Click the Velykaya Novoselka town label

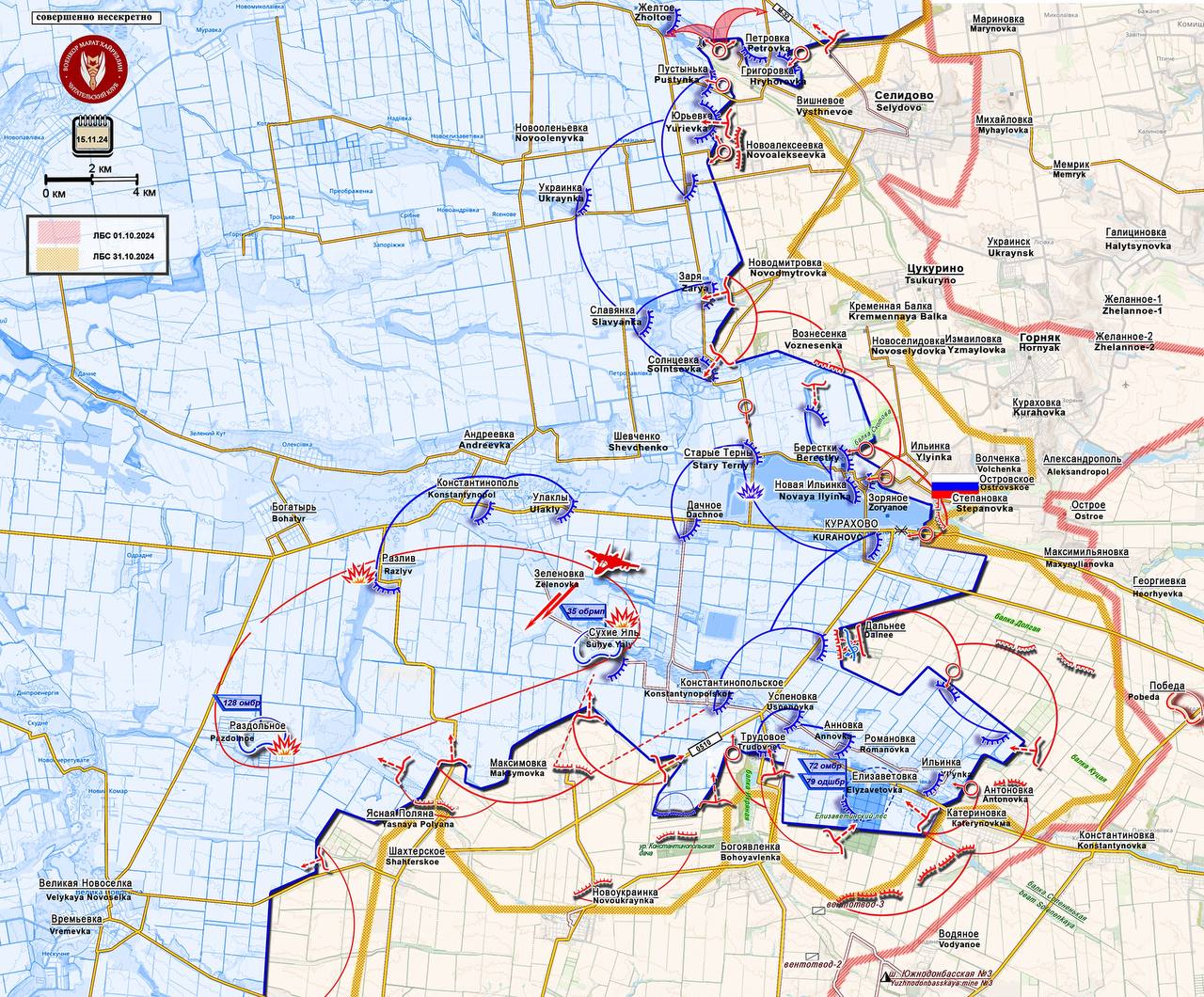(85, 890)
